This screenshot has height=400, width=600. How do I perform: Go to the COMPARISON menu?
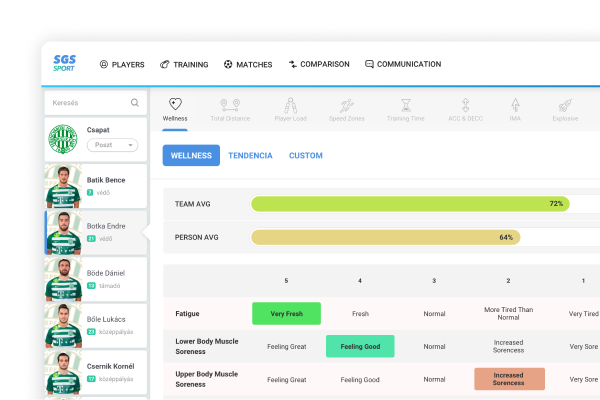point(319,64)
